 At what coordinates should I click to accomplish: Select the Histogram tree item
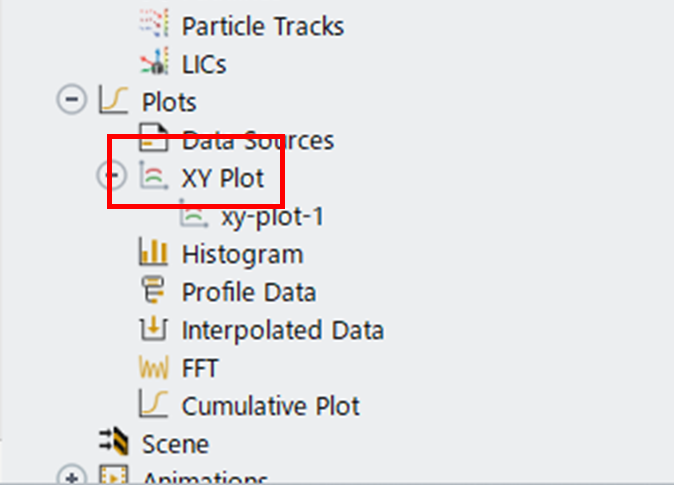(243, 254)
